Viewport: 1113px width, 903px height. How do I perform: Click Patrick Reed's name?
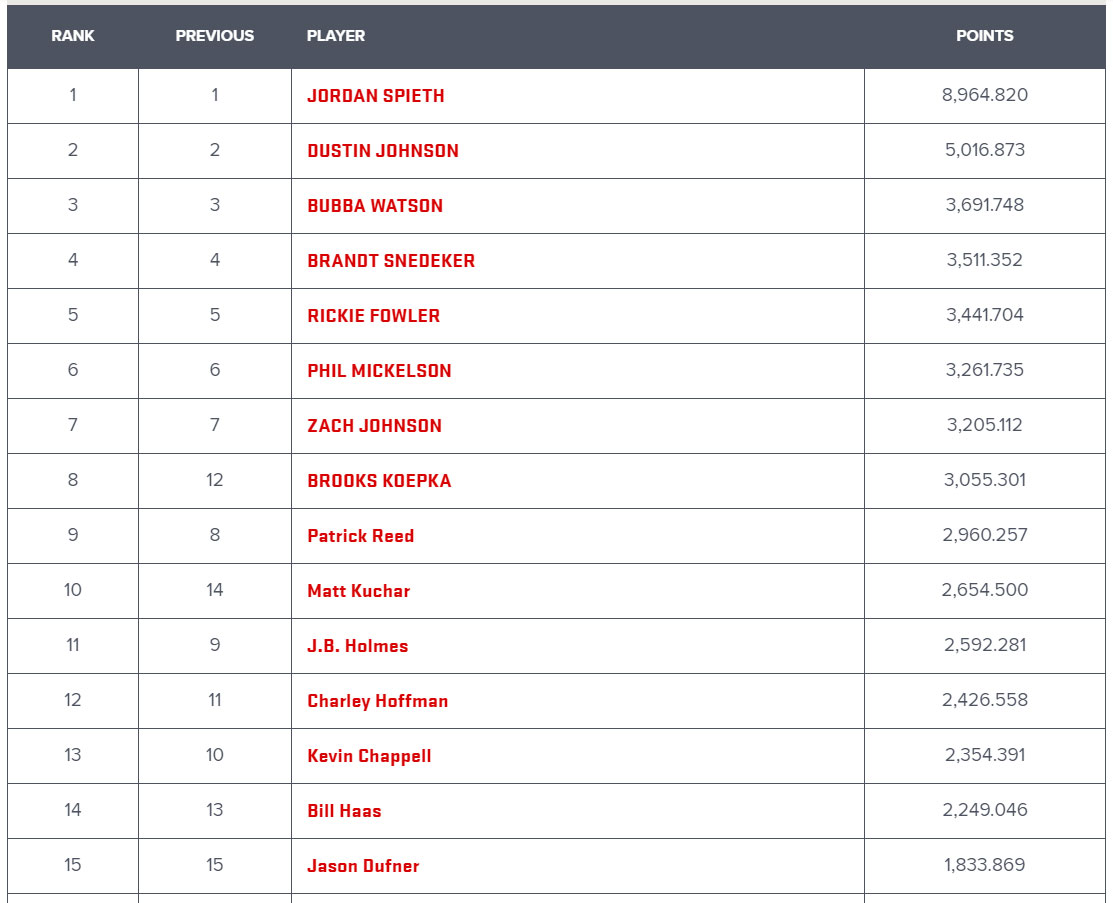point(361,536)
